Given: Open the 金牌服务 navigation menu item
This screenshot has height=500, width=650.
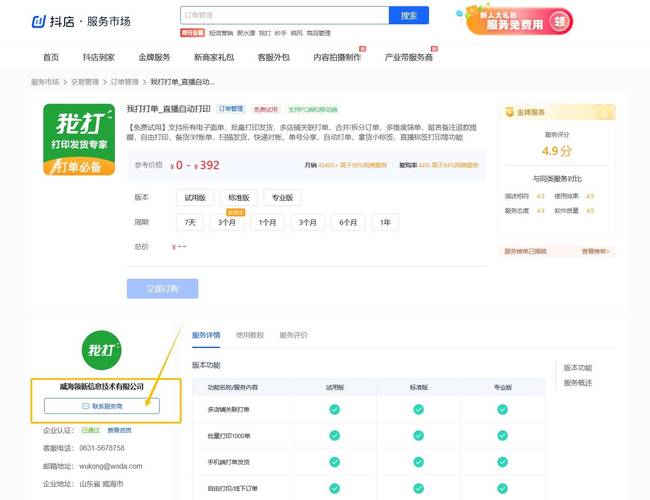Looking at the screenshot, I should click(x=154, y=57).
